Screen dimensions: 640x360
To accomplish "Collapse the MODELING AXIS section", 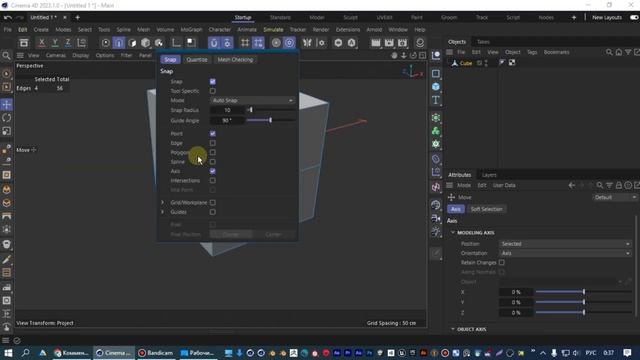I will pos(453,233).
